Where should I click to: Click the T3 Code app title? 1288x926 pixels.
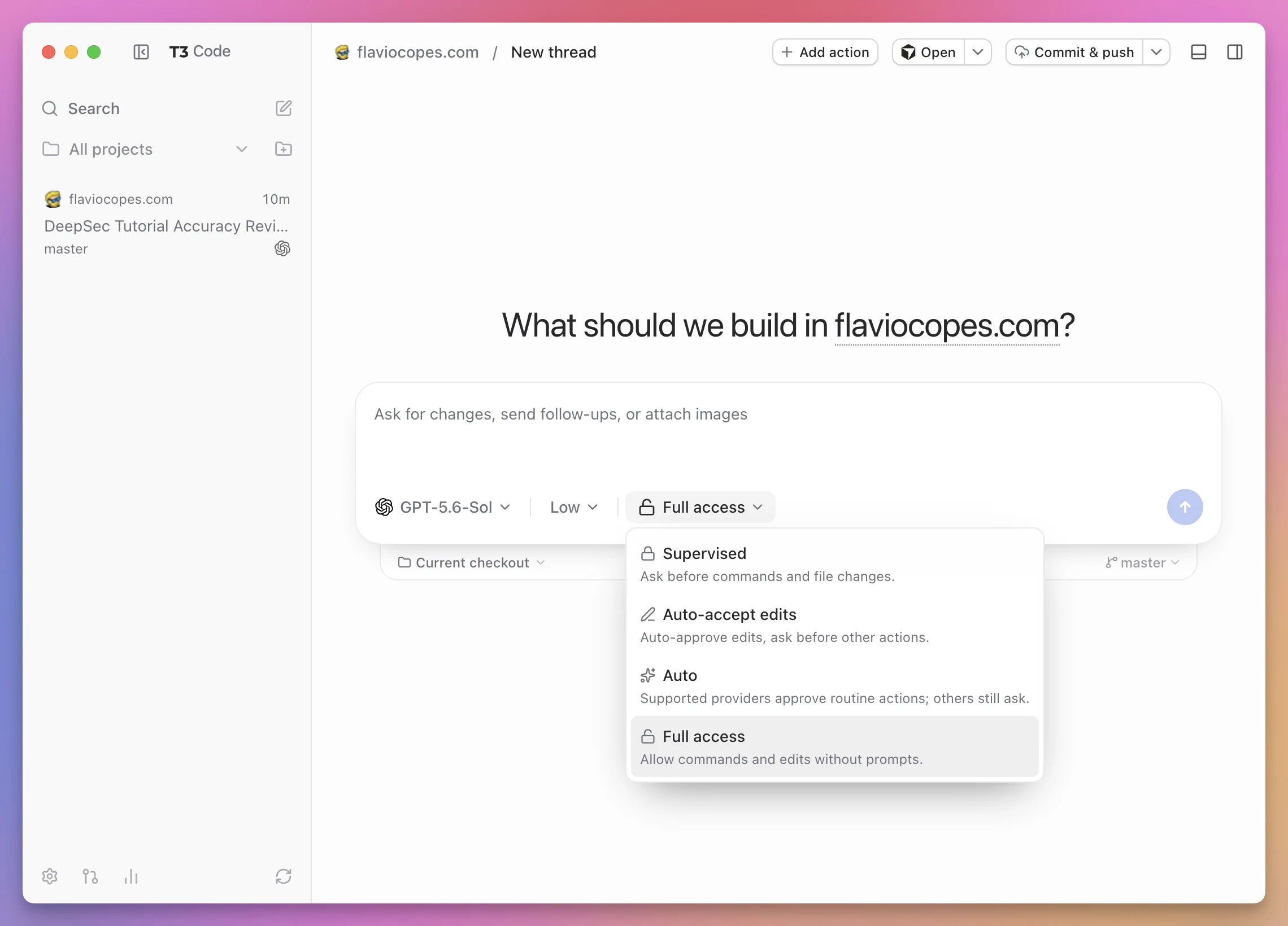199,52
